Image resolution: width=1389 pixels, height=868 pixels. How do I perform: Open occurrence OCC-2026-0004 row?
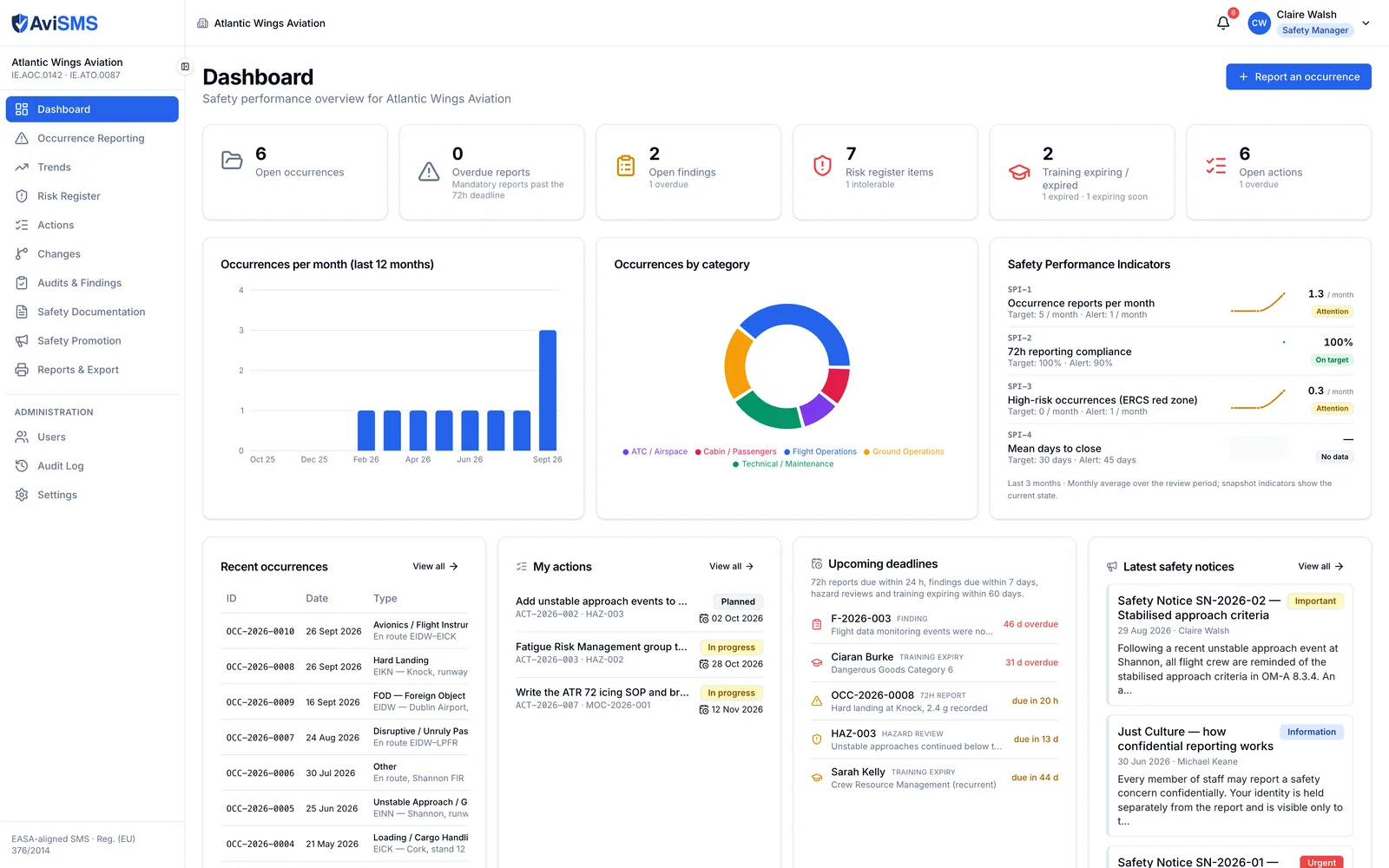(x=345, y=844)
